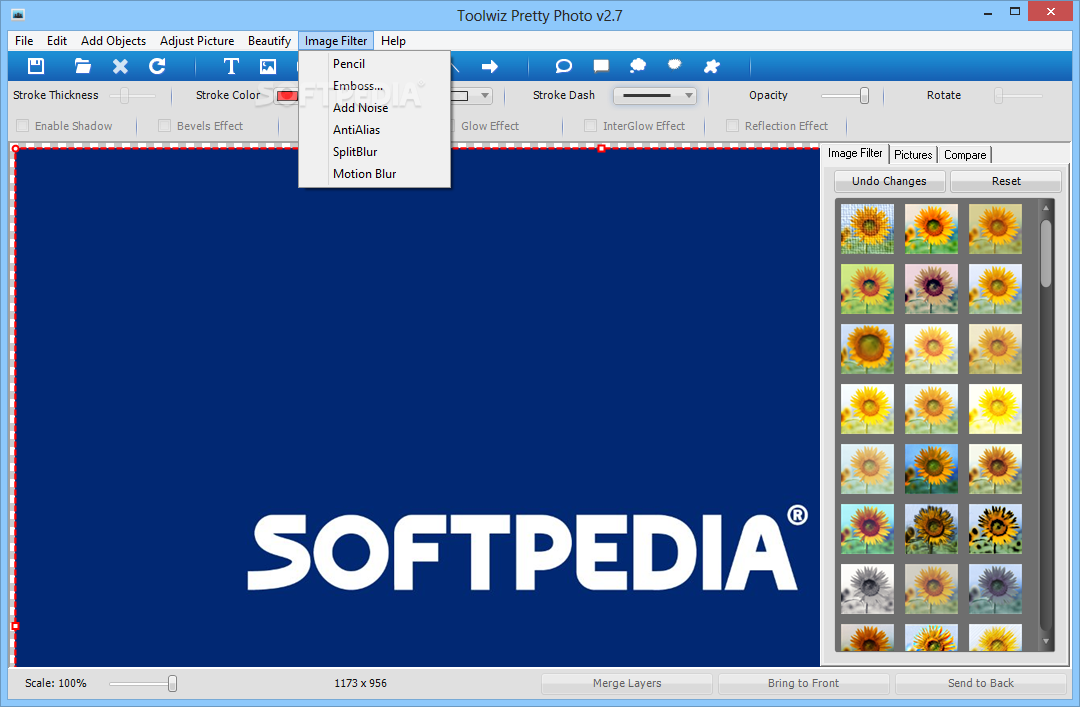
Task: Click the Undo Changes button
Action: point(889,181)
